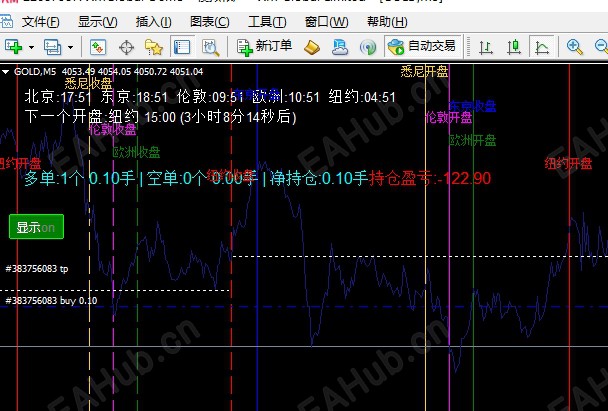
Task: Toggle the Terminal panel icon
Action: click(182, 47)
